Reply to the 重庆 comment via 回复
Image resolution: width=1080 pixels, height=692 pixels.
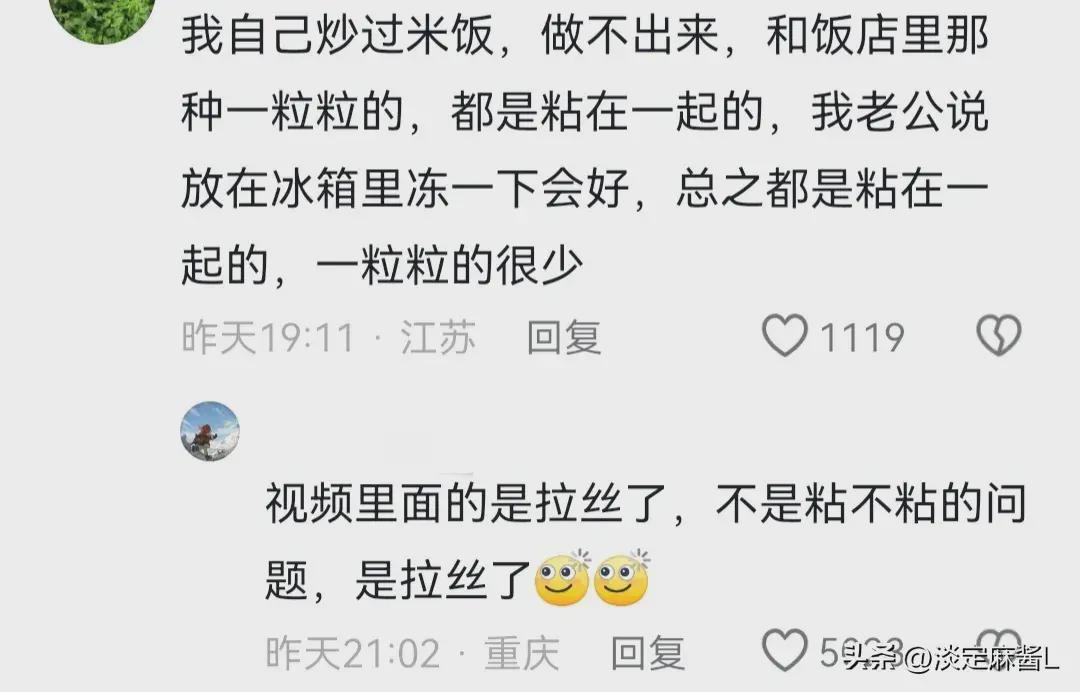[648, 653]
